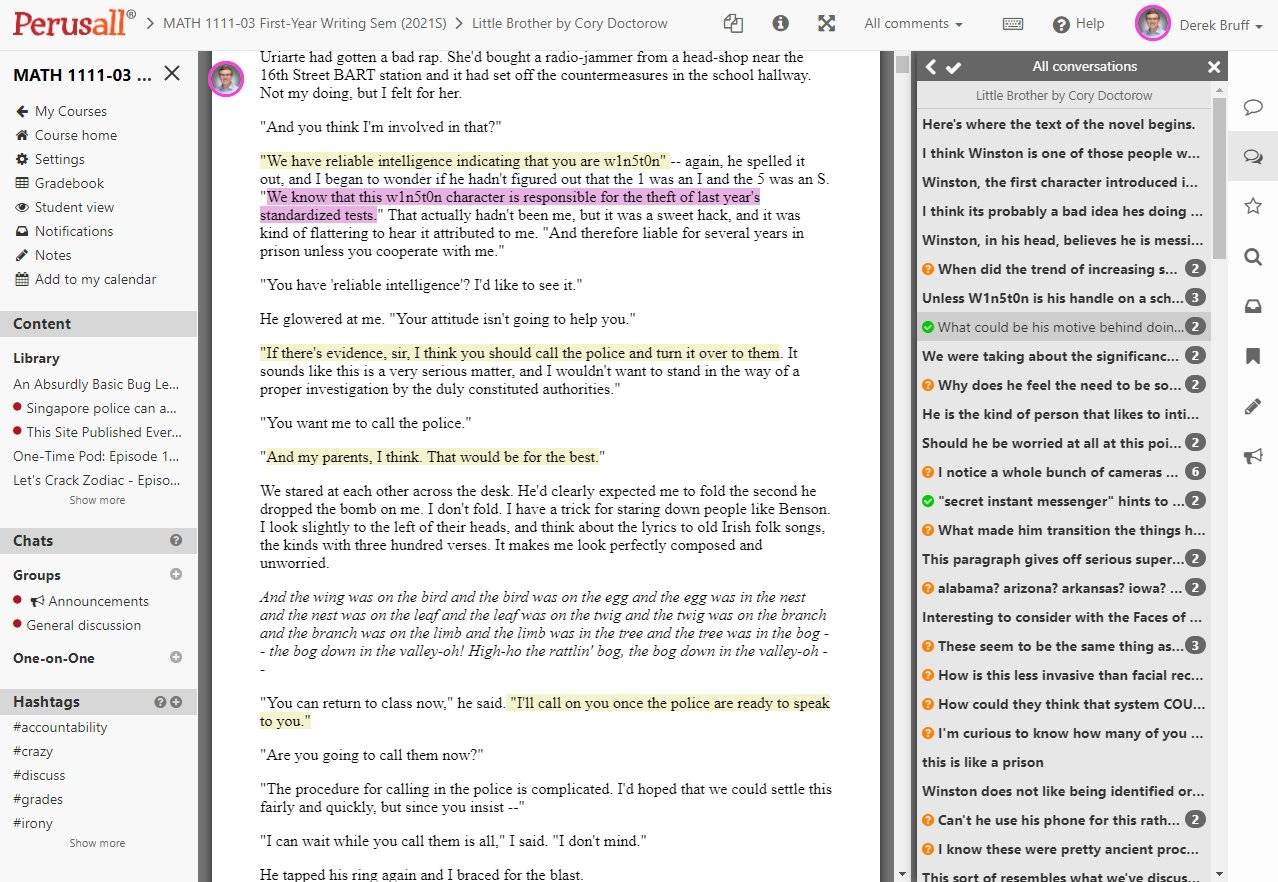Open conversation 'this is like a prison'
The height and width of the screenshot is (882, 1278).
pyautogui.click(x=1064, y=762)
